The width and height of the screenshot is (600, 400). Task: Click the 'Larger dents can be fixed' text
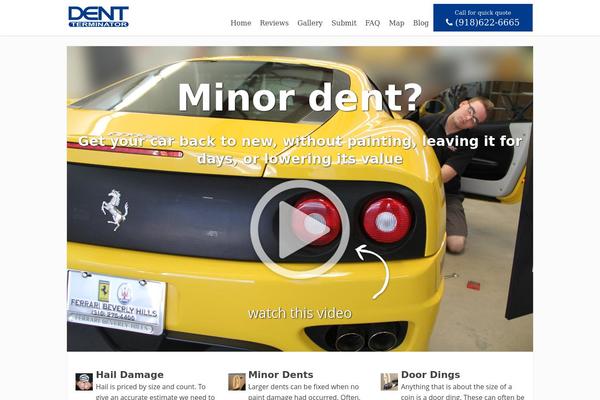coord(304,392)
